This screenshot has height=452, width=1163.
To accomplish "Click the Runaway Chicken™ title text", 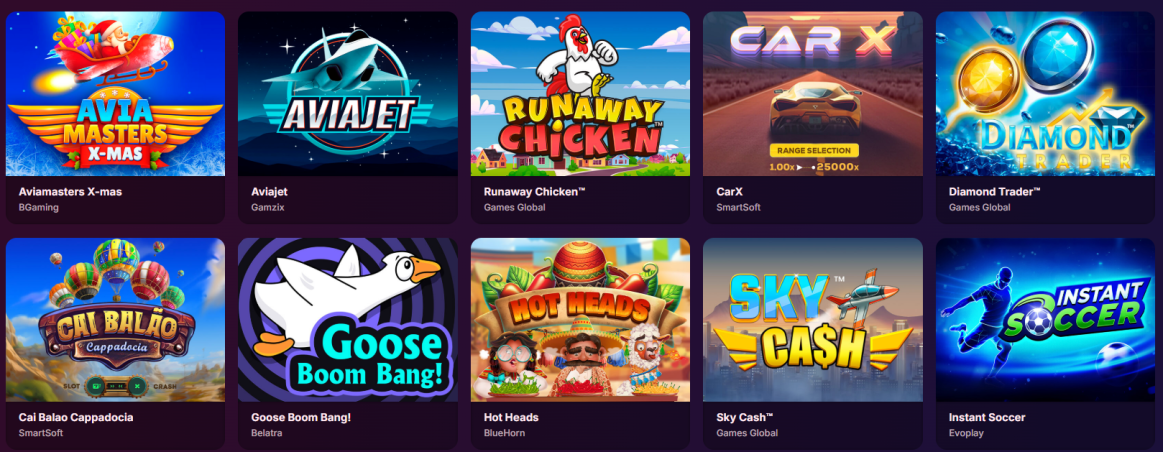I will 535,191.
